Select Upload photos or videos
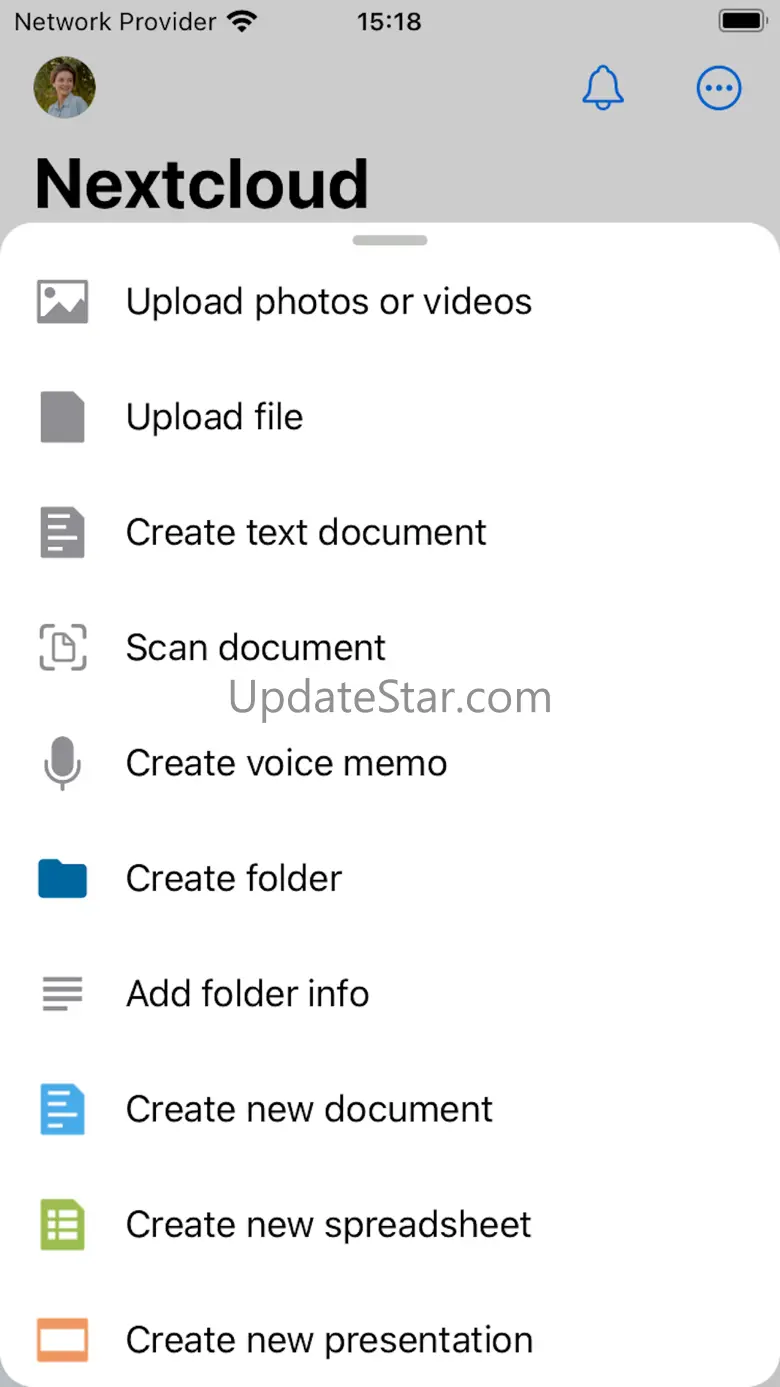 coord(390,302)
